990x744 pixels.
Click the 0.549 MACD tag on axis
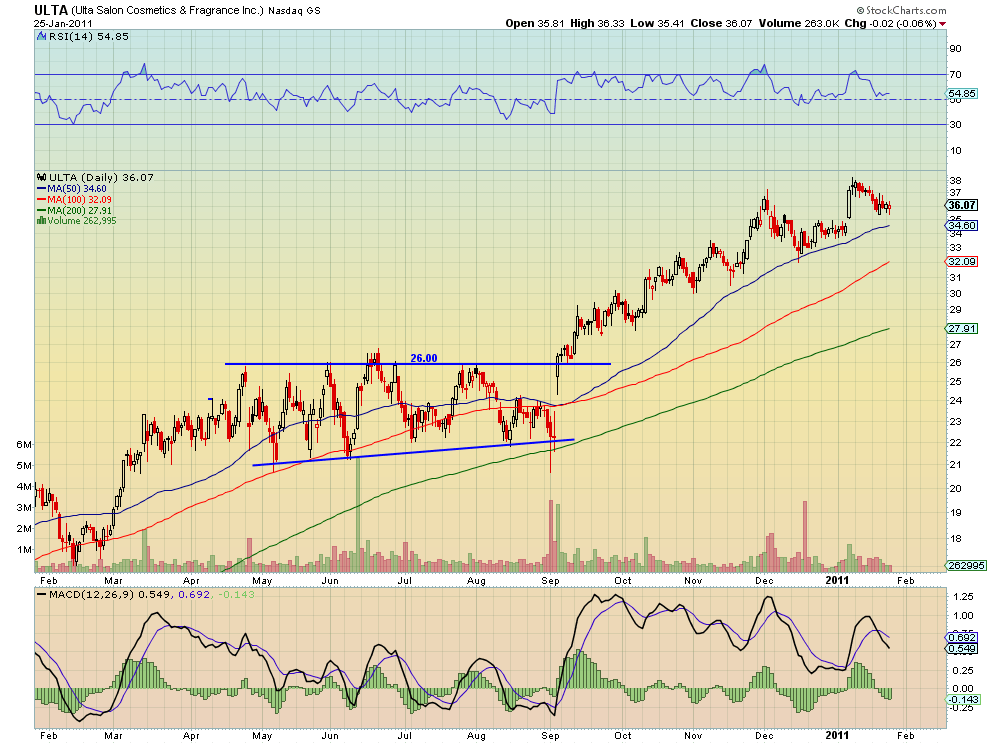pos(962,649)
